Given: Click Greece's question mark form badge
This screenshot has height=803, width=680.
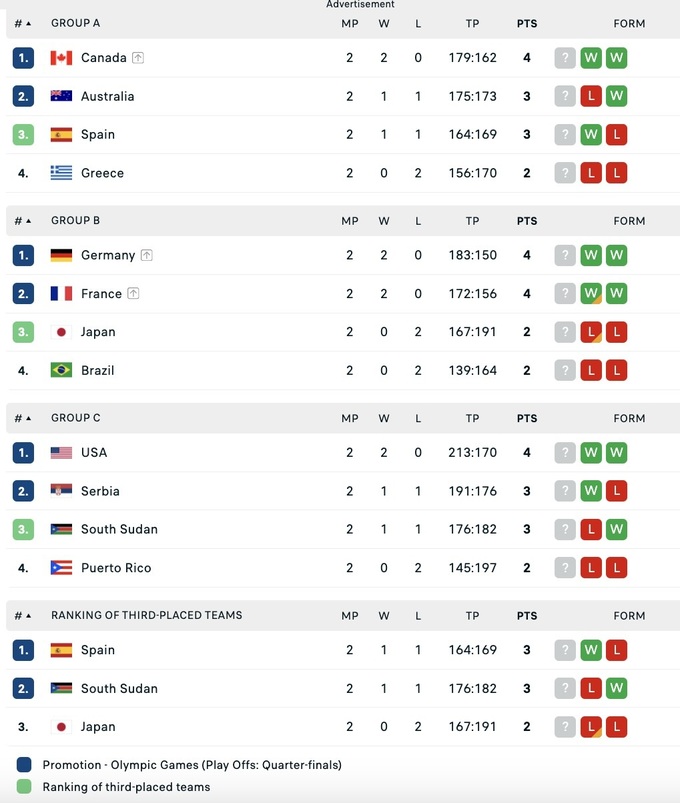Looking at the screenshot, I should click(x=565, y=173).
